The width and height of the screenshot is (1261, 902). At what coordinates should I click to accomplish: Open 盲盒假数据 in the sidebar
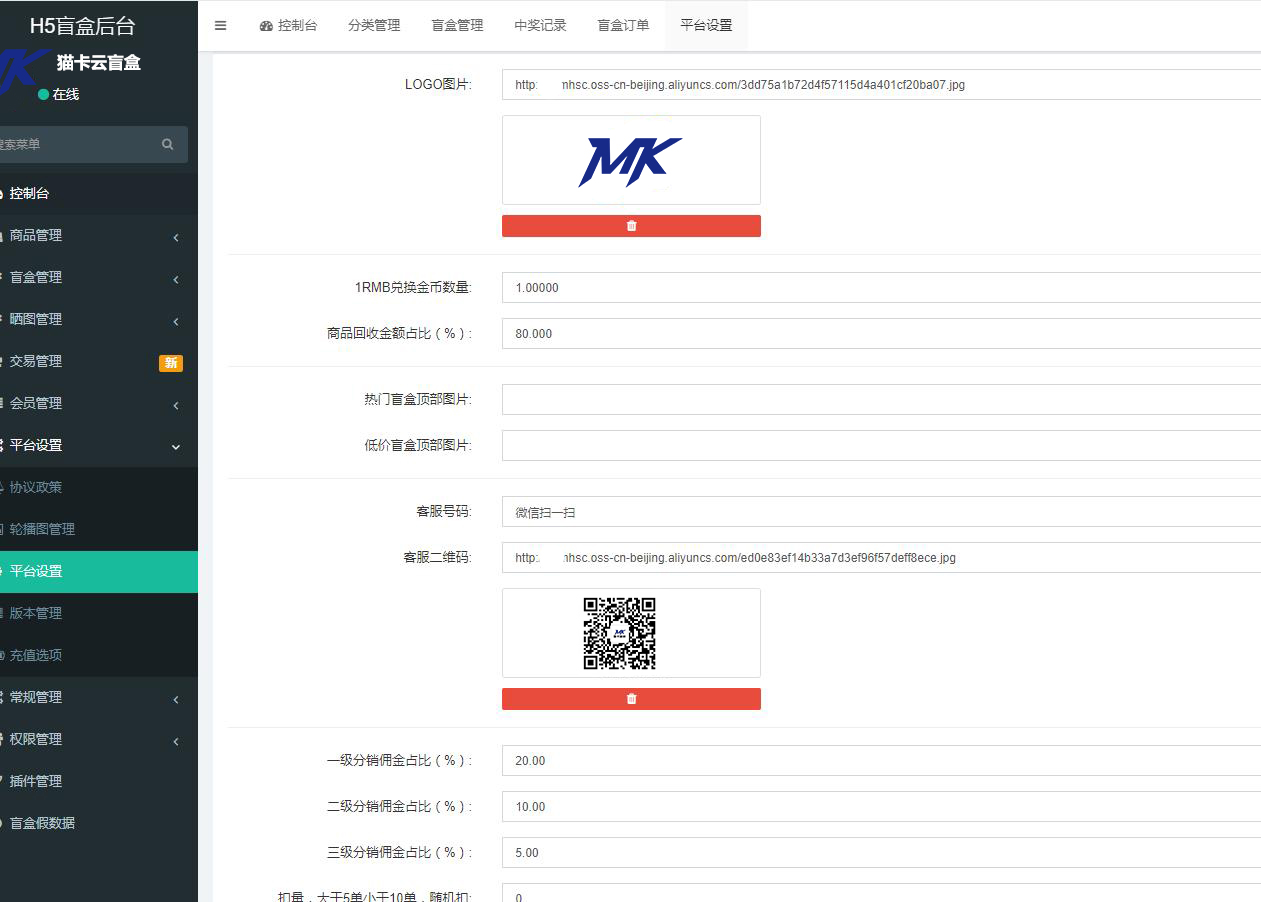99,824
